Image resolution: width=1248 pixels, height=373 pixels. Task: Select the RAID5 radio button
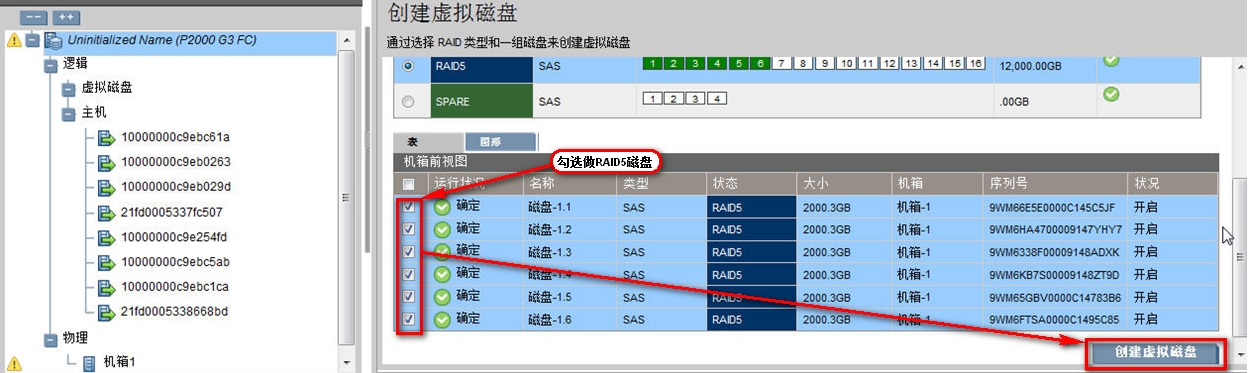pyautogui.click(x=407, y=66)
